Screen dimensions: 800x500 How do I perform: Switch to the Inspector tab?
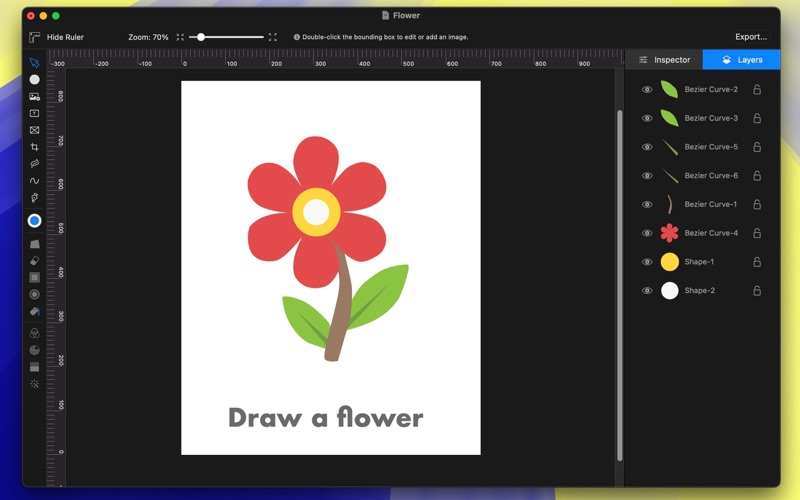[664, 60]
